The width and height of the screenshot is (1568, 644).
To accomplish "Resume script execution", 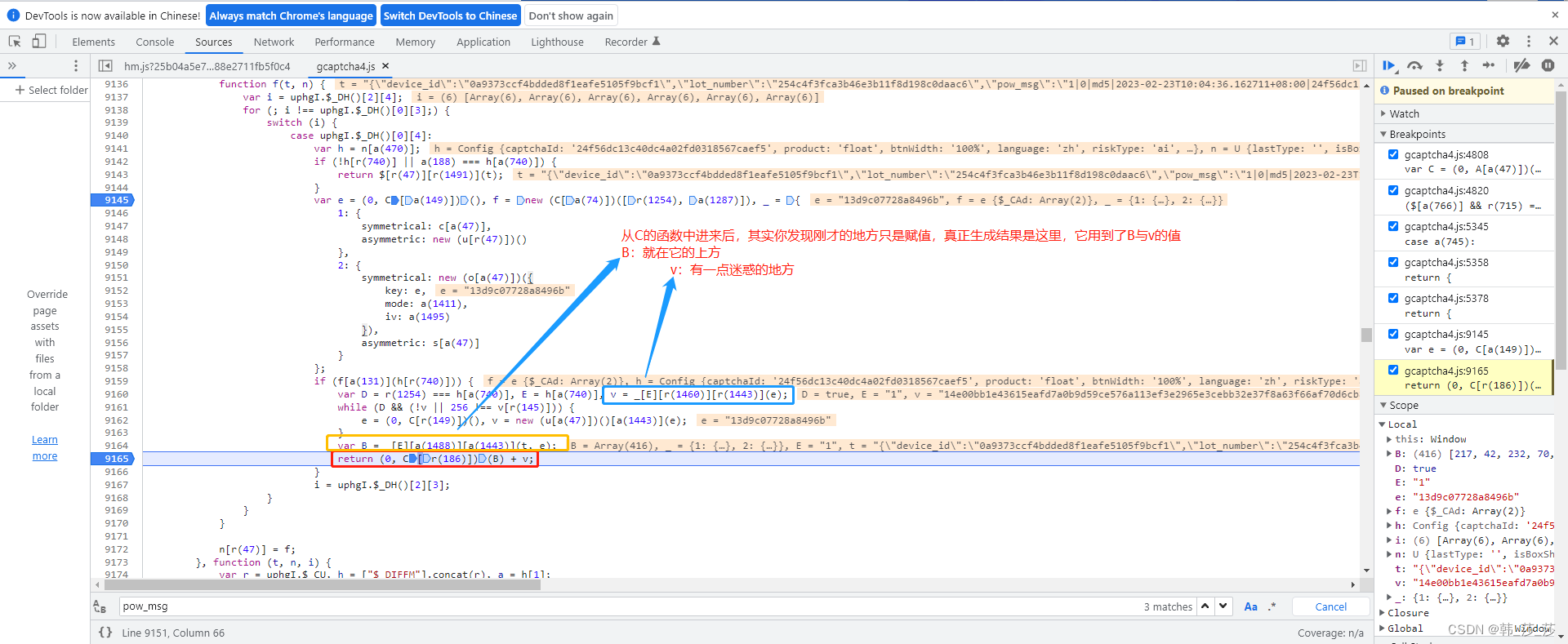I will 1389,65.
